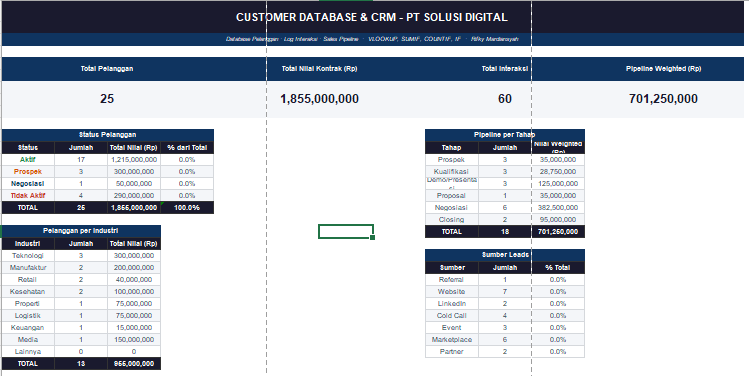The width and height of the screenshot is (749, 376).
Task: Select the Industri column header
Action: tap(28, 244)
